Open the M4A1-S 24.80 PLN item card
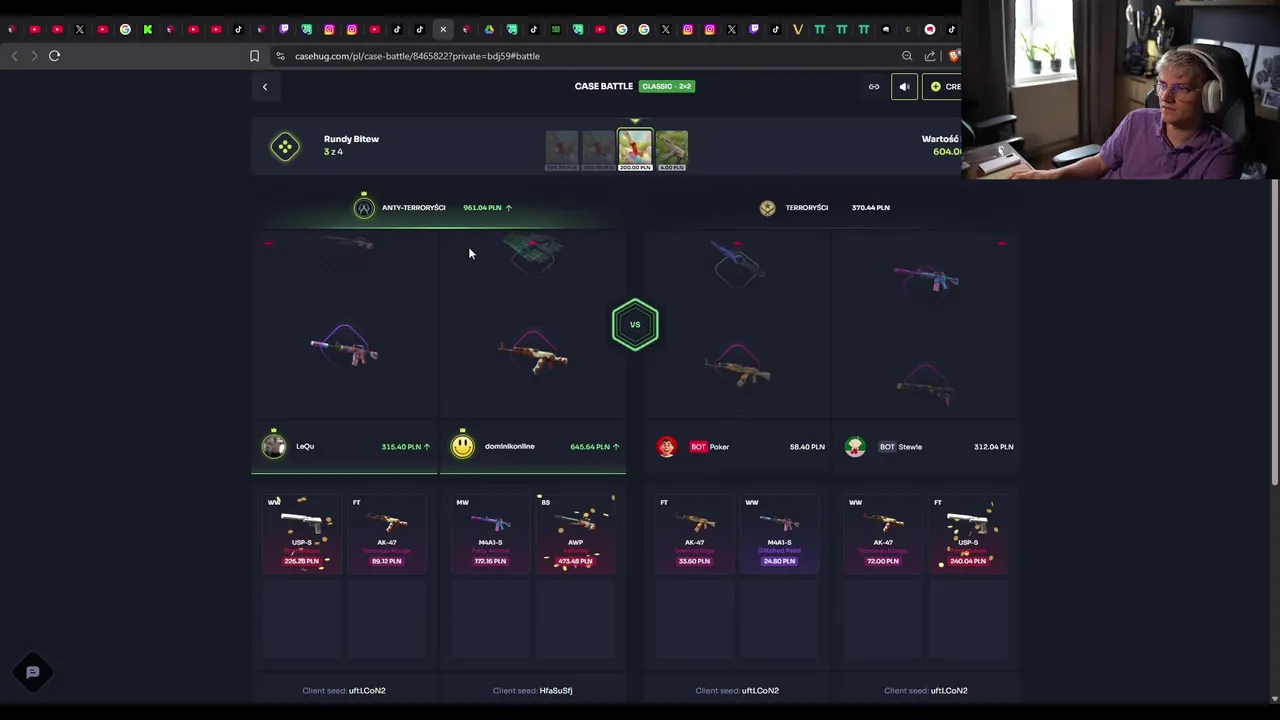The height and width of the screenshot is (720, 1280). [779, 533]
